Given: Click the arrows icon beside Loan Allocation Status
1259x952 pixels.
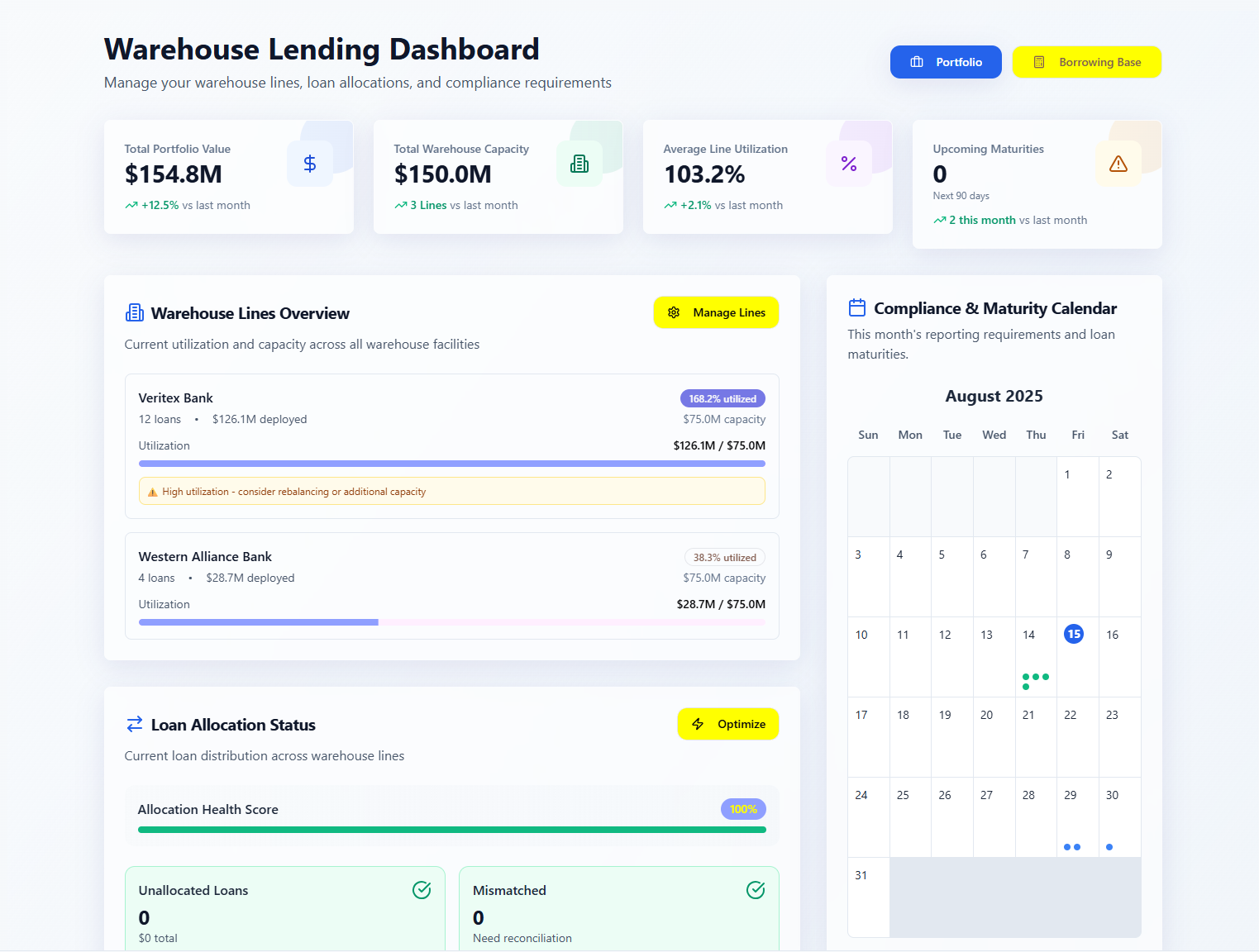Looking at the screenshot, I should (x=134, y=724).
